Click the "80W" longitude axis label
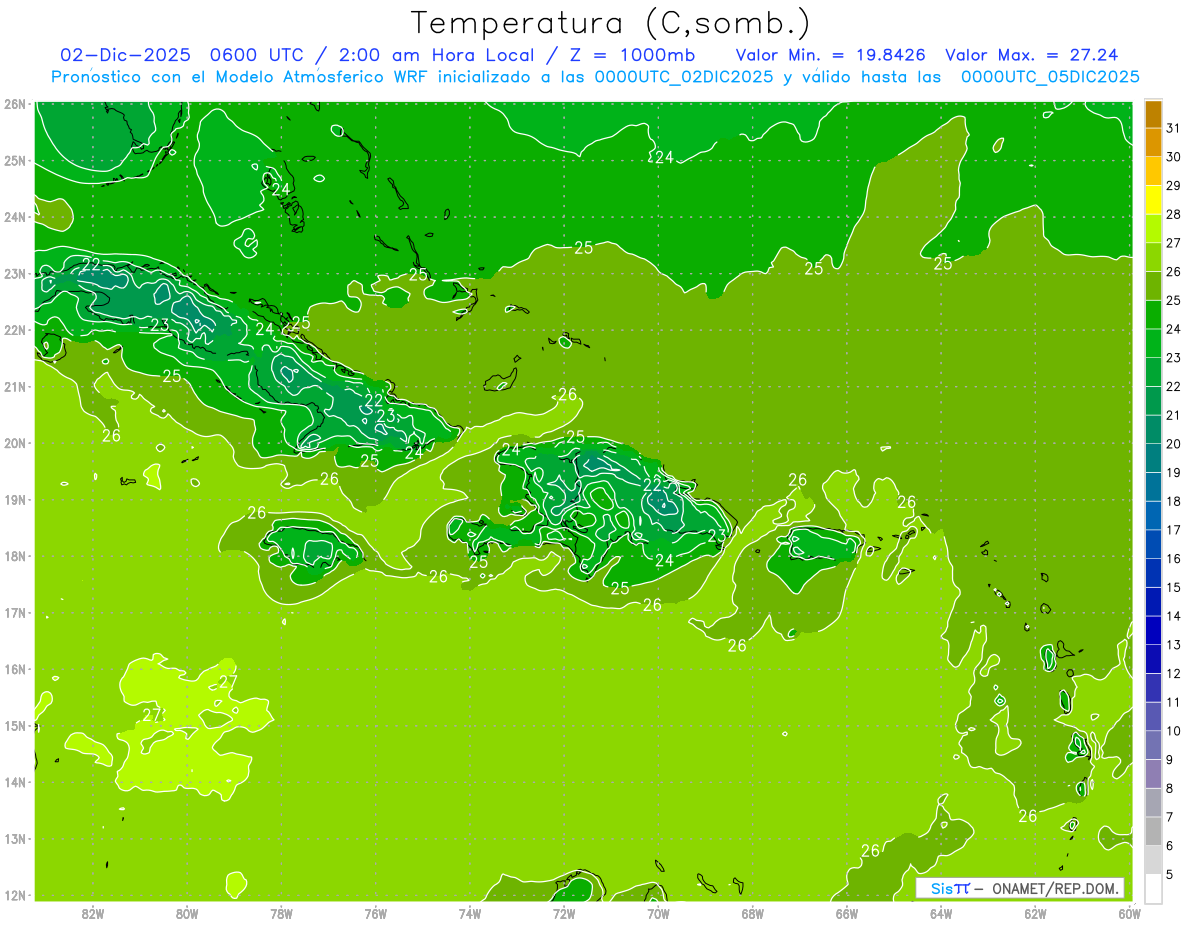Screen dimensions: 1200x927 pyautogui.click(x=187, y=913)
